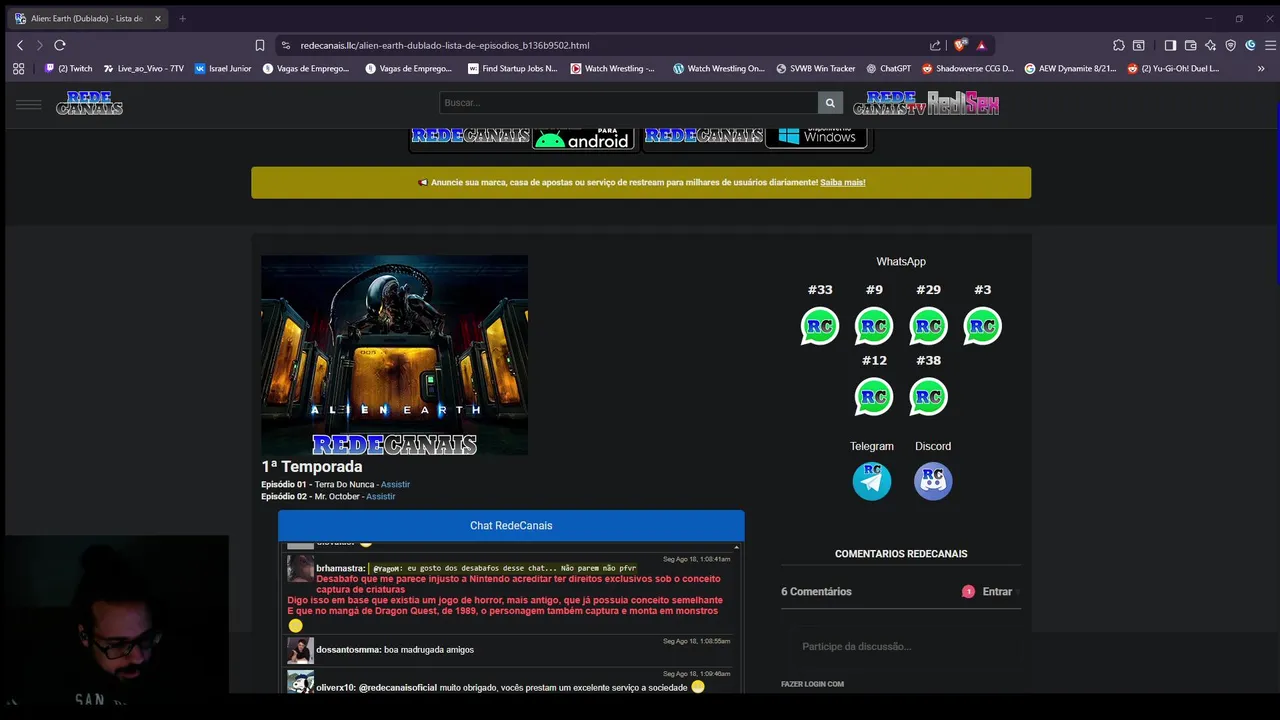Open the Israel Junior bookmark
The height and width of the screenshot is (720, 1280).
(x=223, y=69)
